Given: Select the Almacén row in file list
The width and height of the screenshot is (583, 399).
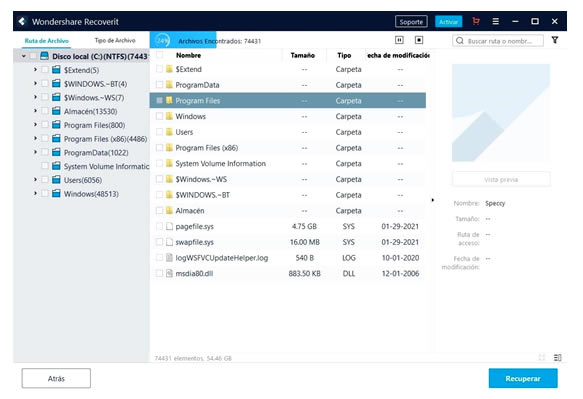Looking at the screenshot, I should 288,210.
